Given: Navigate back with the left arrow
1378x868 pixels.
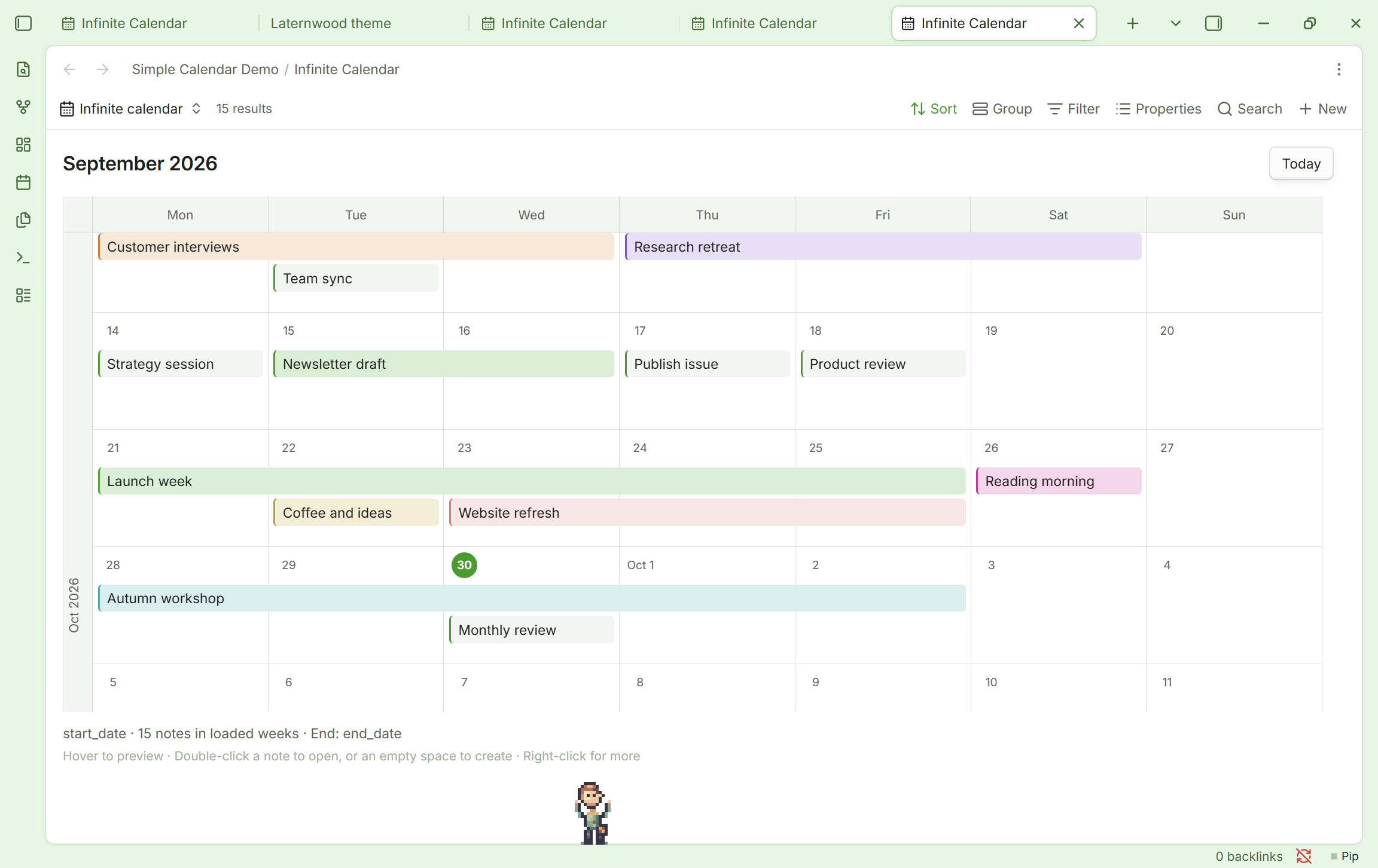Looking at the screenshot, I should [x=69, y=69].
